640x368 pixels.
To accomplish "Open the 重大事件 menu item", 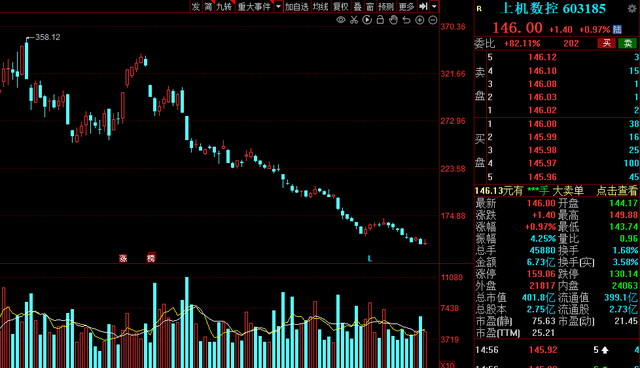I will tap(254, 6).
